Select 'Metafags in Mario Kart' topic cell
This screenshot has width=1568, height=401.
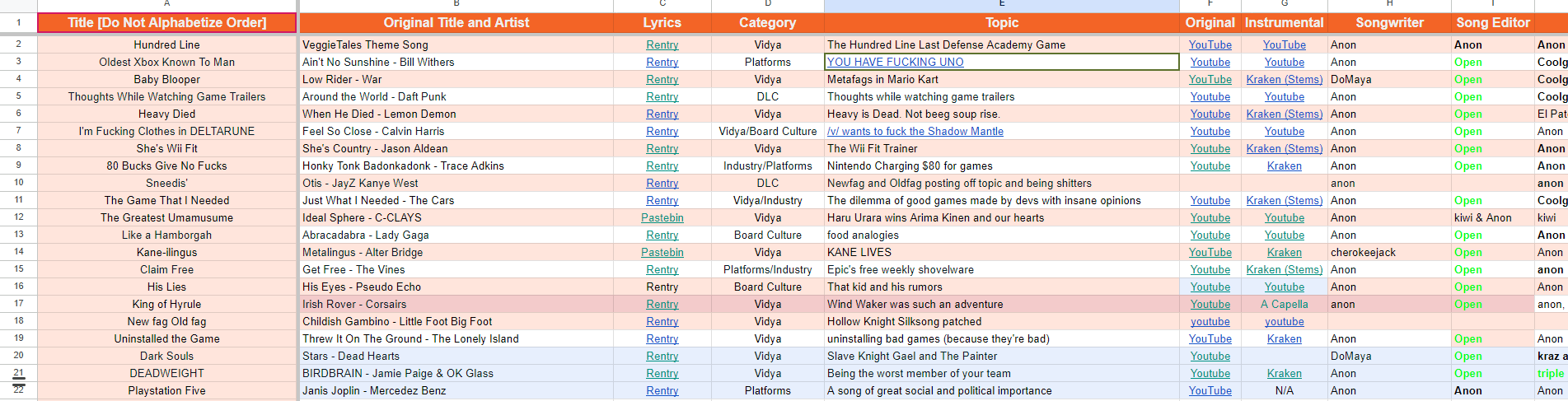pyautogui.click(x=1001, y=80)
